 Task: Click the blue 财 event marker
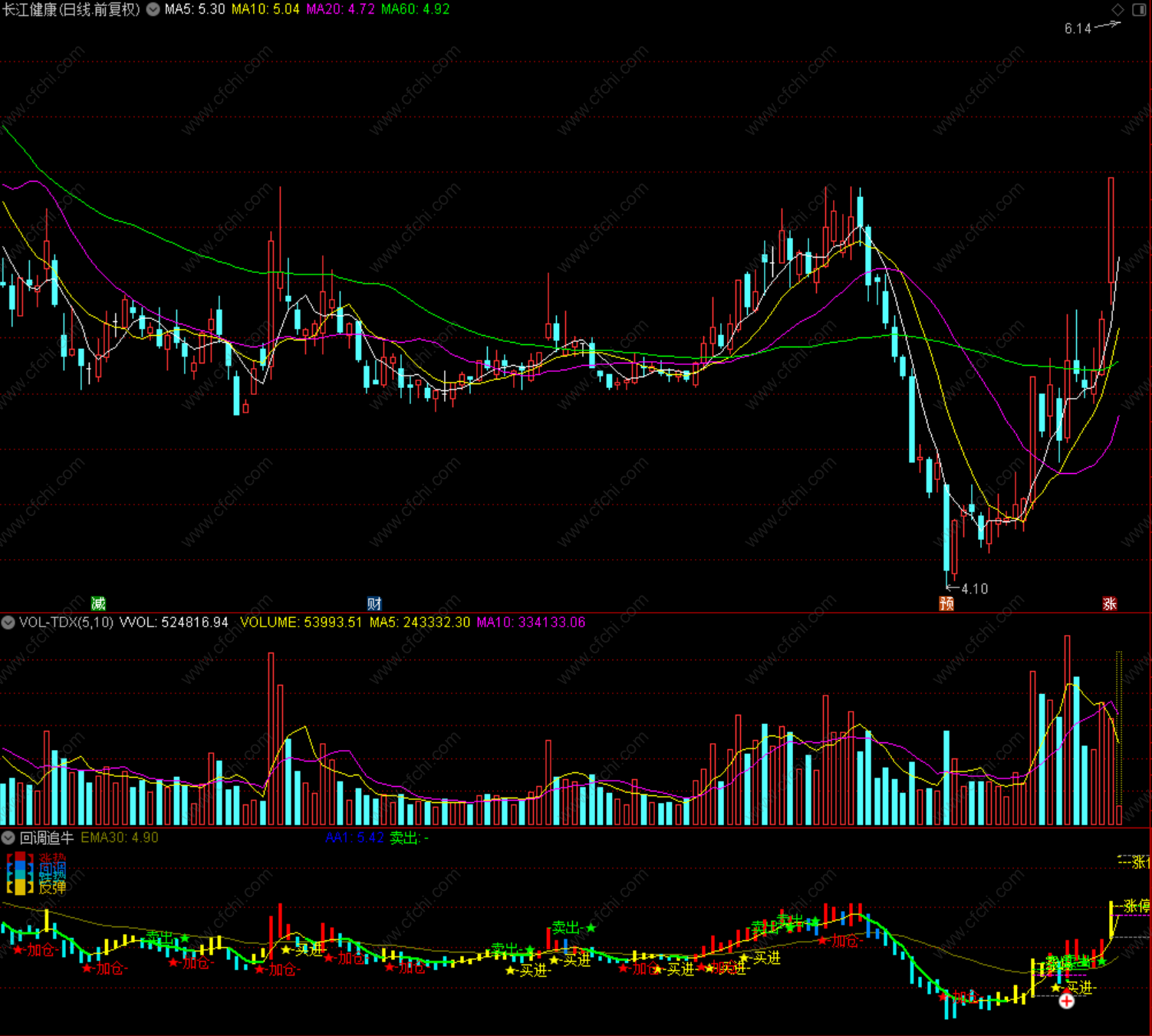374,604
